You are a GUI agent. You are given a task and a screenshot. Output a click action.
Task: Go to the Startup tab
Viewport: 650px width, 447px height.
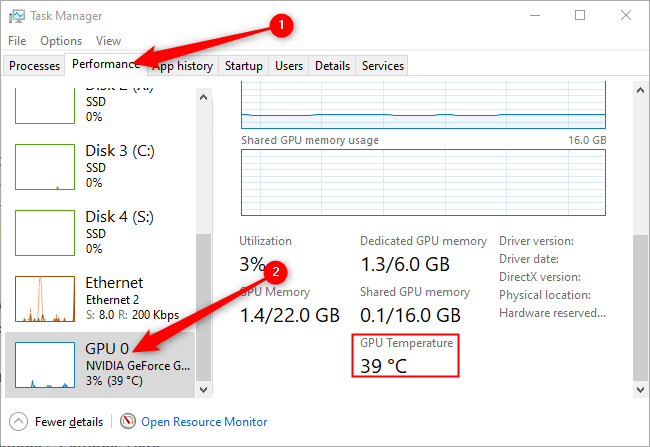(244, 66)
